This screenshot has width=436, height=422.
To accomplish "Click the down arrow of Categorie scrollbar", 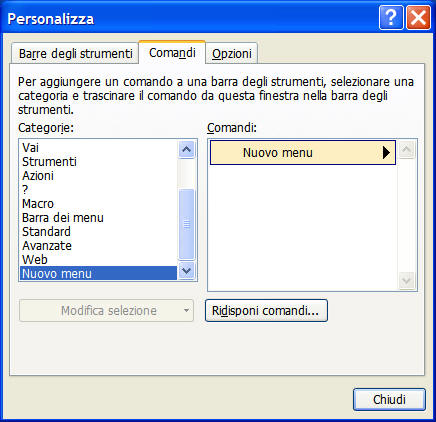I will pos(186,270).
